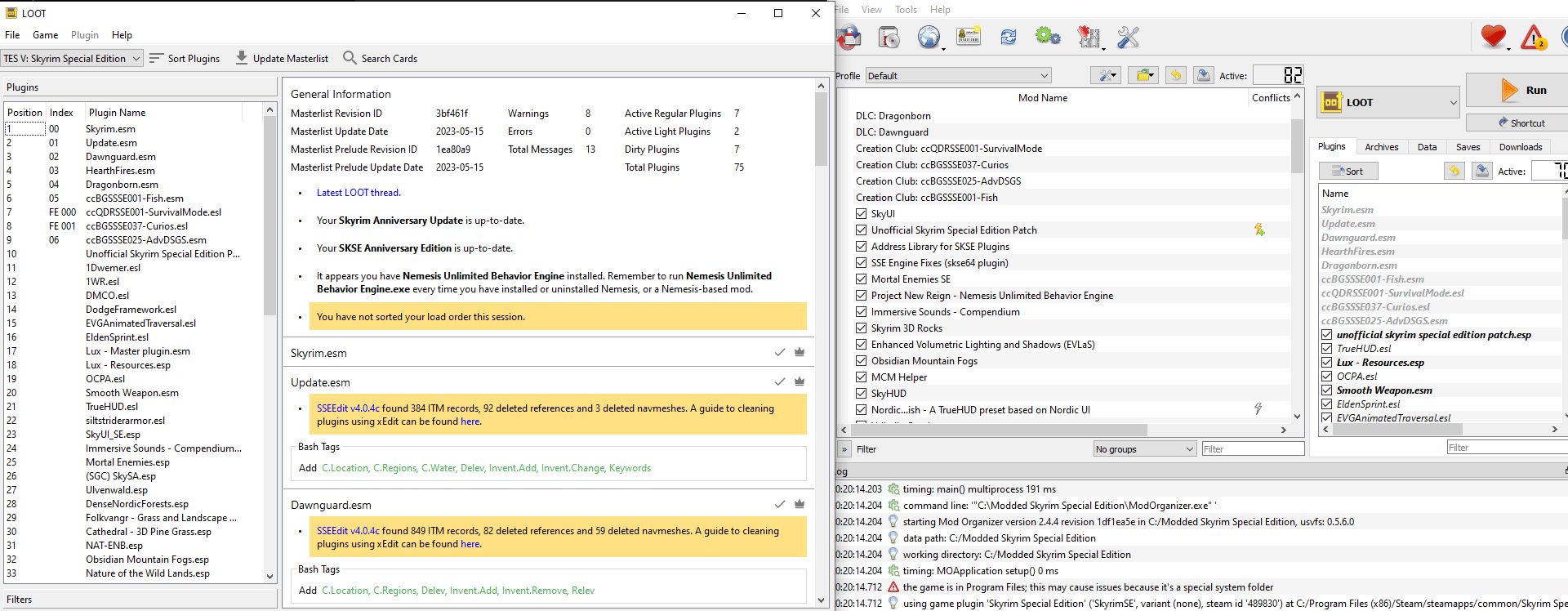Open the folder shortcuts button above mod list
Image resolution: width=1568 pixels, height=611 pixels.
(x=1143, y=75)
